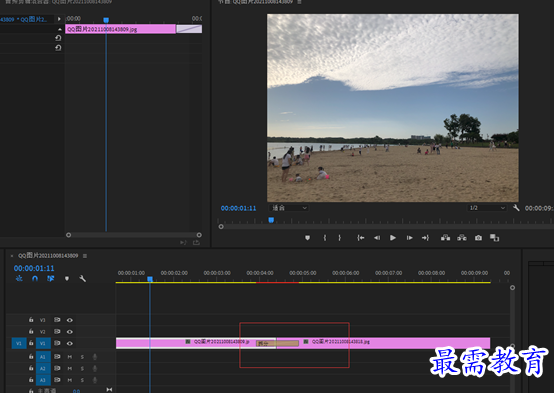Image resolution: width=554 pixels, height=393 pixels.
Task: Solo audio track A1
Action: pos(82,357)
